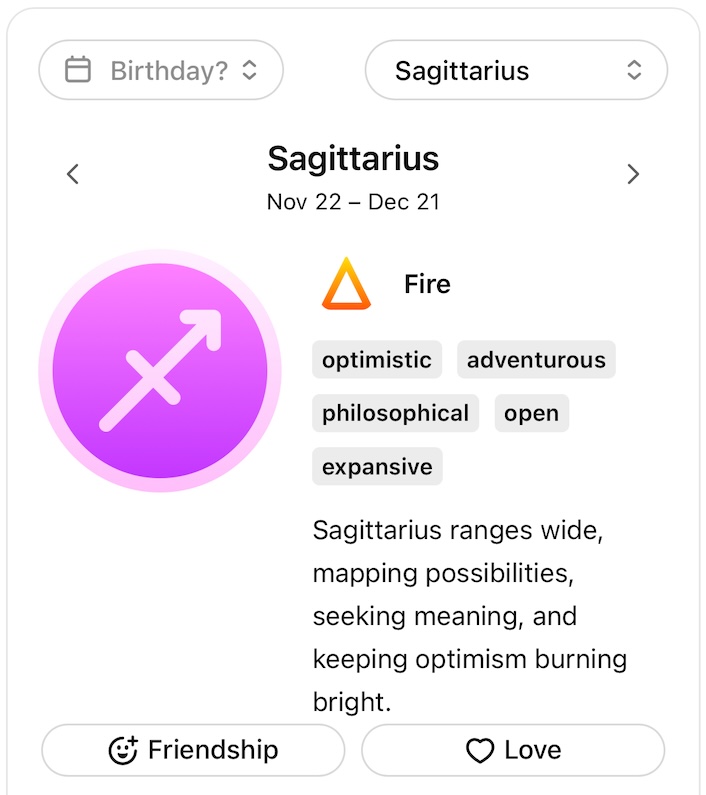Image resolution: width=706 pixels, height=795 pixels.
Task: Select the Love compatibility tab
Action: [513, 750]
